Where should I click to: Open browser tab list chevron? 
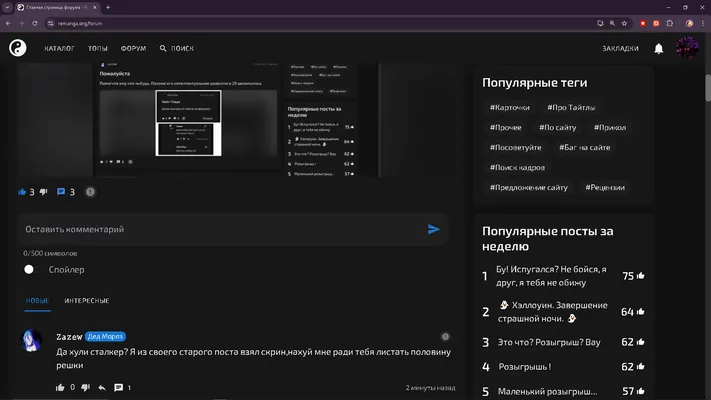(x=7, y=7)
